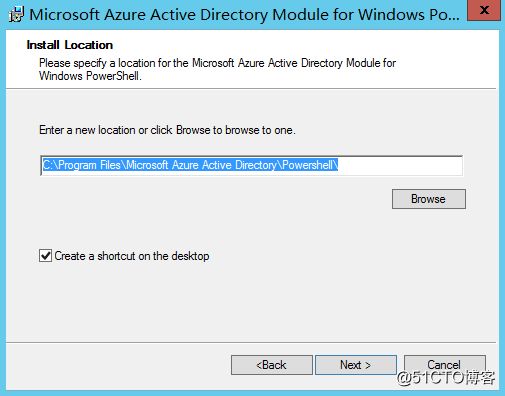The image size is (505, 396).
Task: Click the C:\ drive prefix in the path field
Action: (x=50, y=165)
